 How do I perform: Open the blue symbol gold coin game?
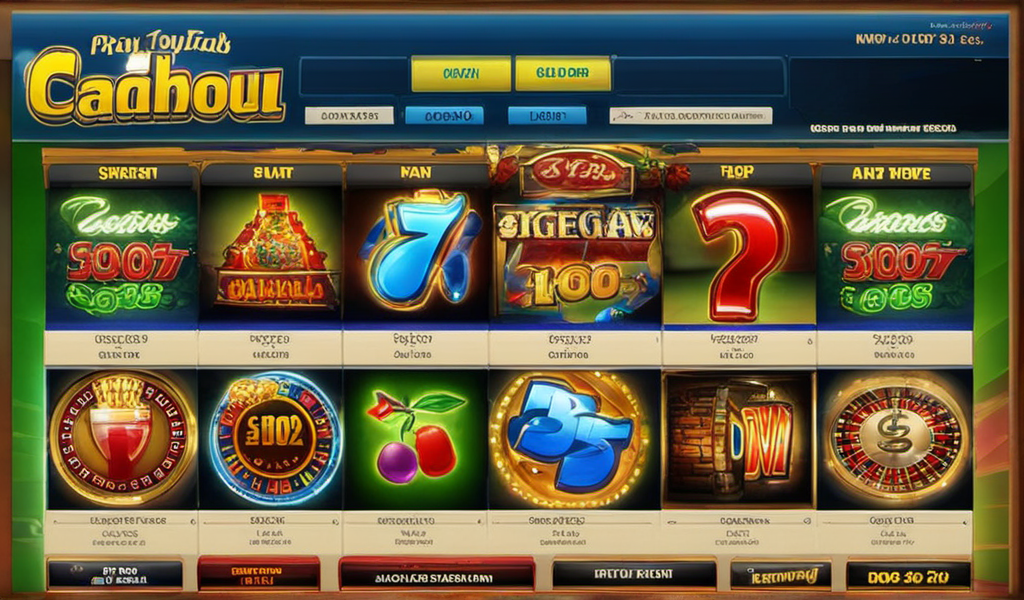573,439
